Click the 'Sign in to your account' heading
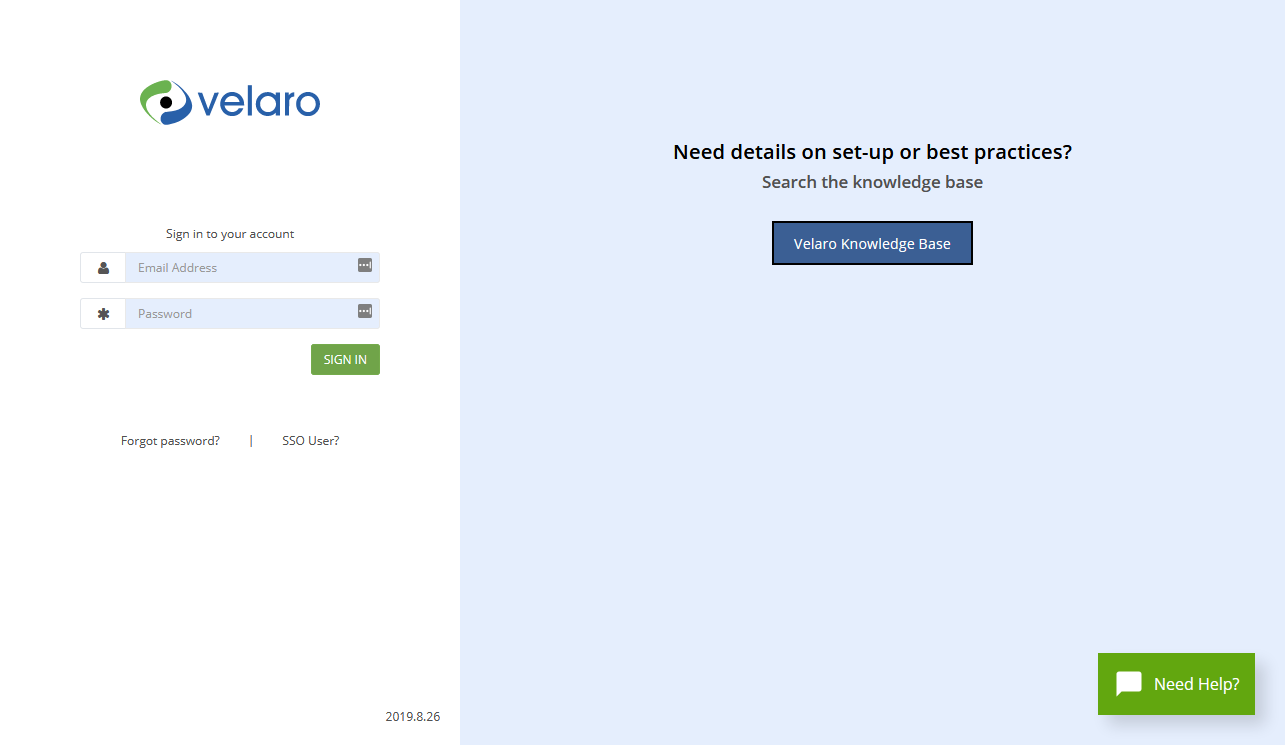 [230, 234]
